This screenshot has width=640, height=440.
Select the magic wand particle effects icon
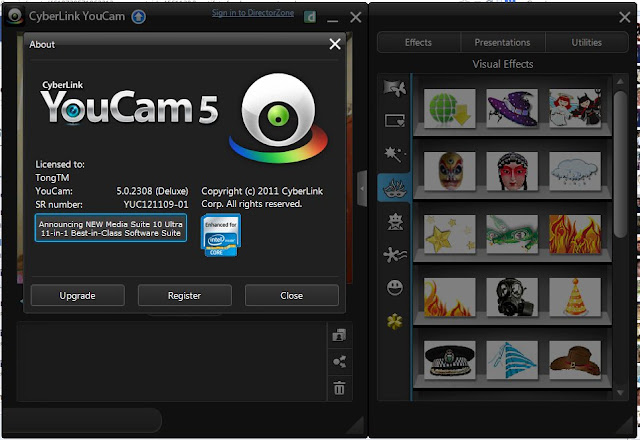pos(395,154)
